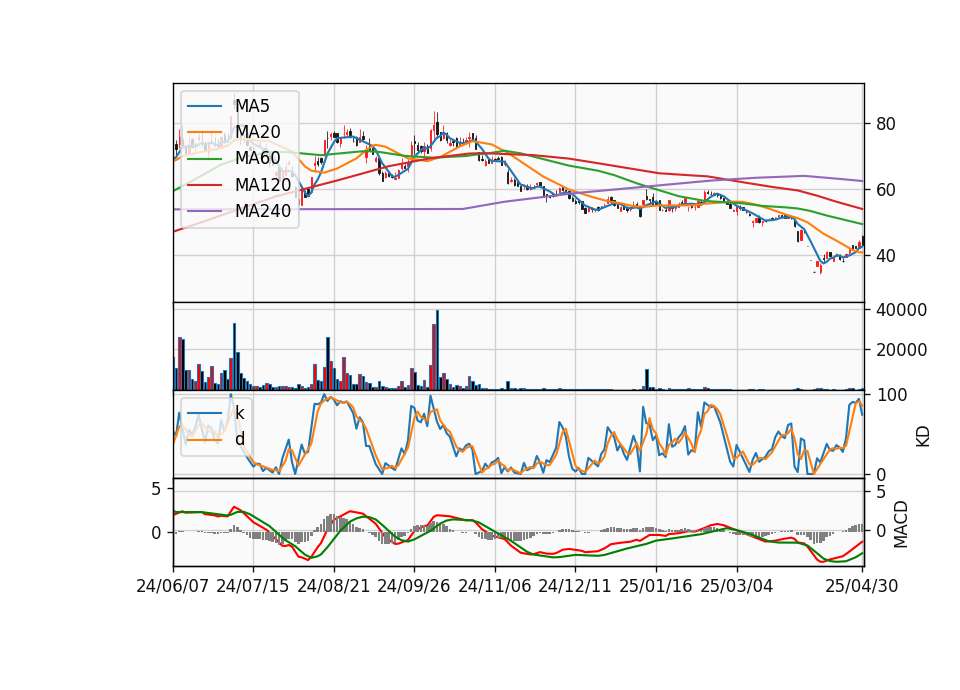This screenshot has height=690, width=960.
Task: Click the red MA120 legend line swatch
Action: click(204, 184)
